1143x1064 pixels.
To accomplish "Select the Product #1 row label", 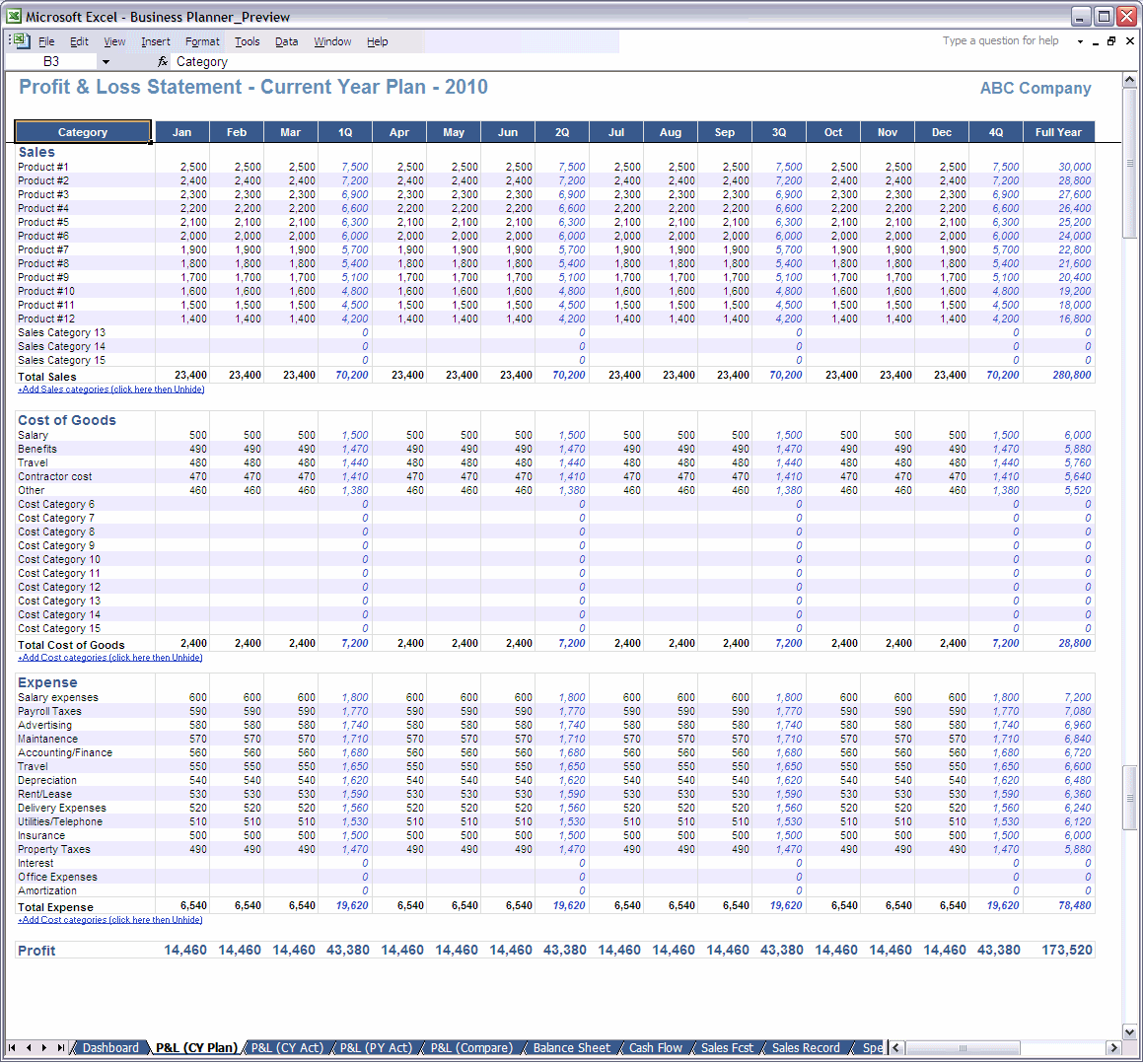I will pyautogui.click(x=43, y=167).
